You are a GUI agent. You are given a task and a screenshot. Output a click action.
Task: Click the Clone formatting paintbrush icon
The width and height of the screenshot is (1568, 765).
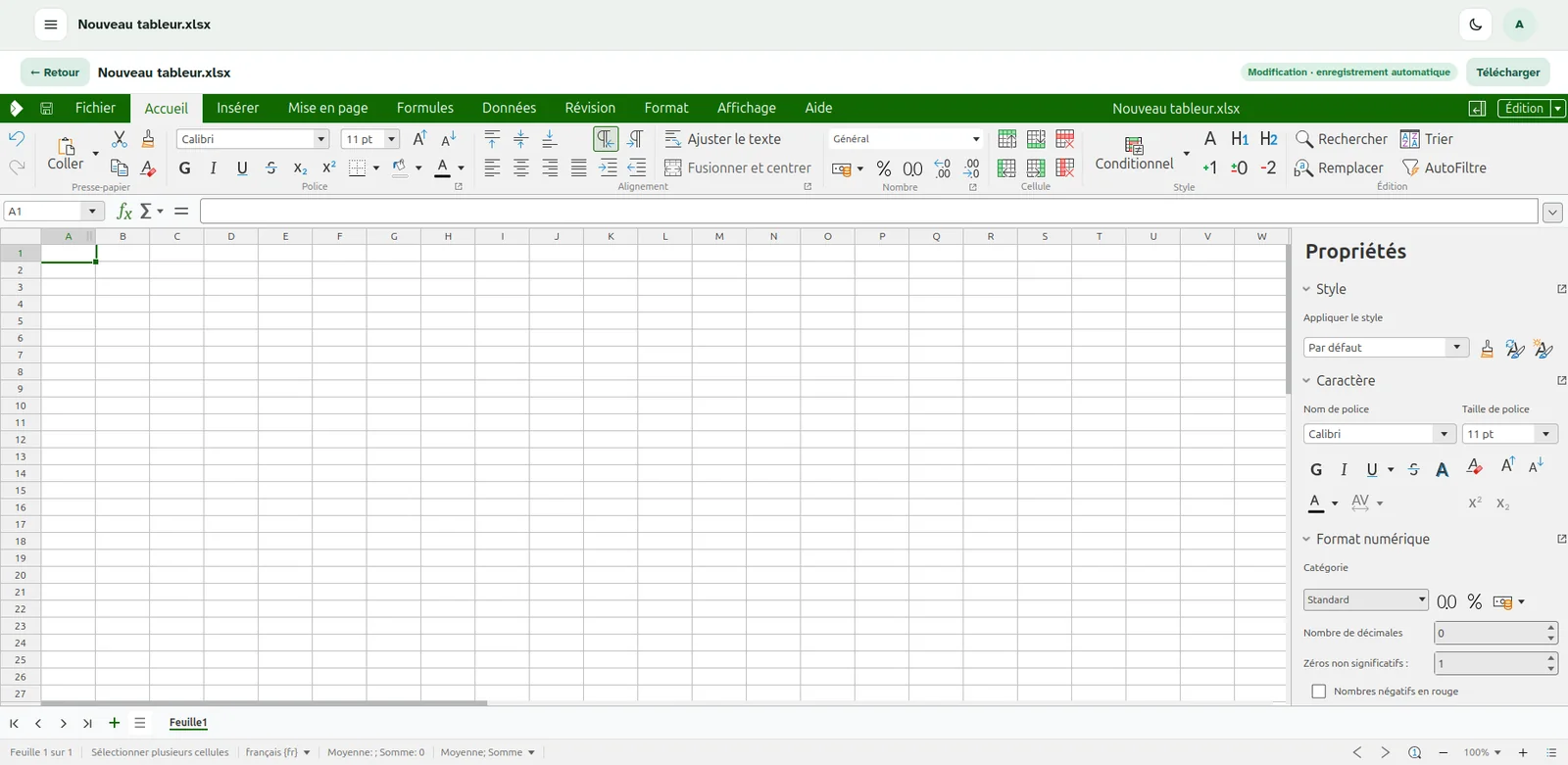pos(148,139)
